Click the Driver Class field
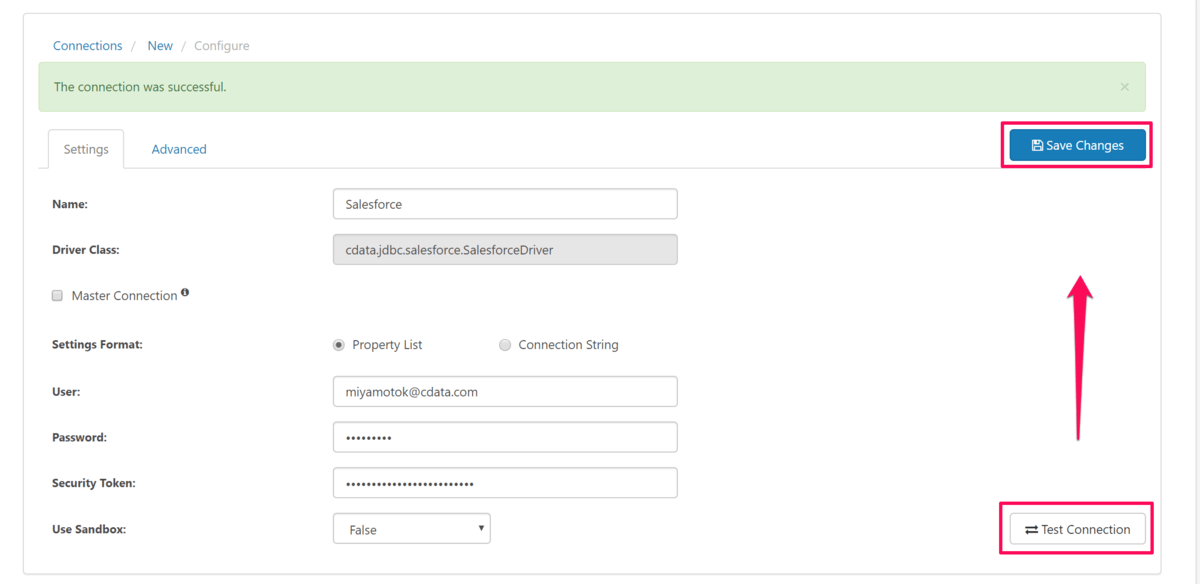1200x584 pixels. [x=505, y=250]
